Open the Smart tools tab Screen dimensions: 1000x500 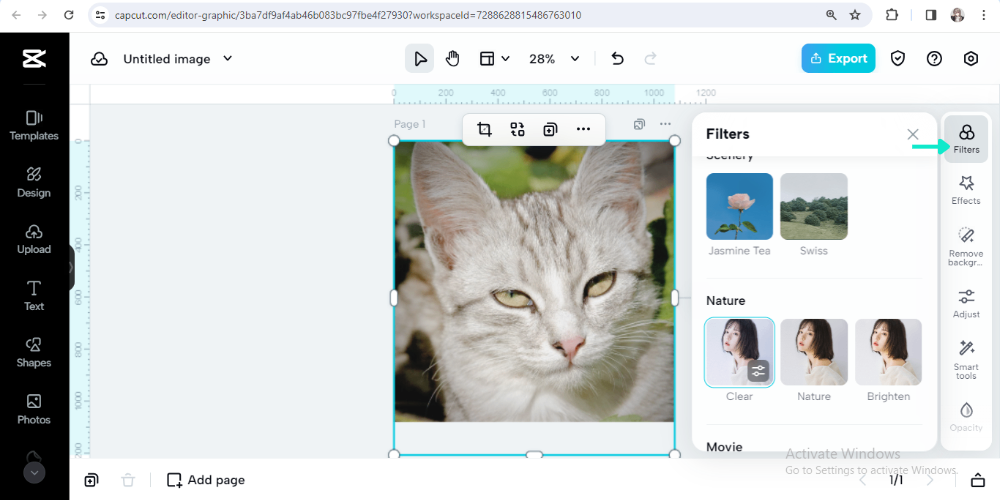[966, 360]
